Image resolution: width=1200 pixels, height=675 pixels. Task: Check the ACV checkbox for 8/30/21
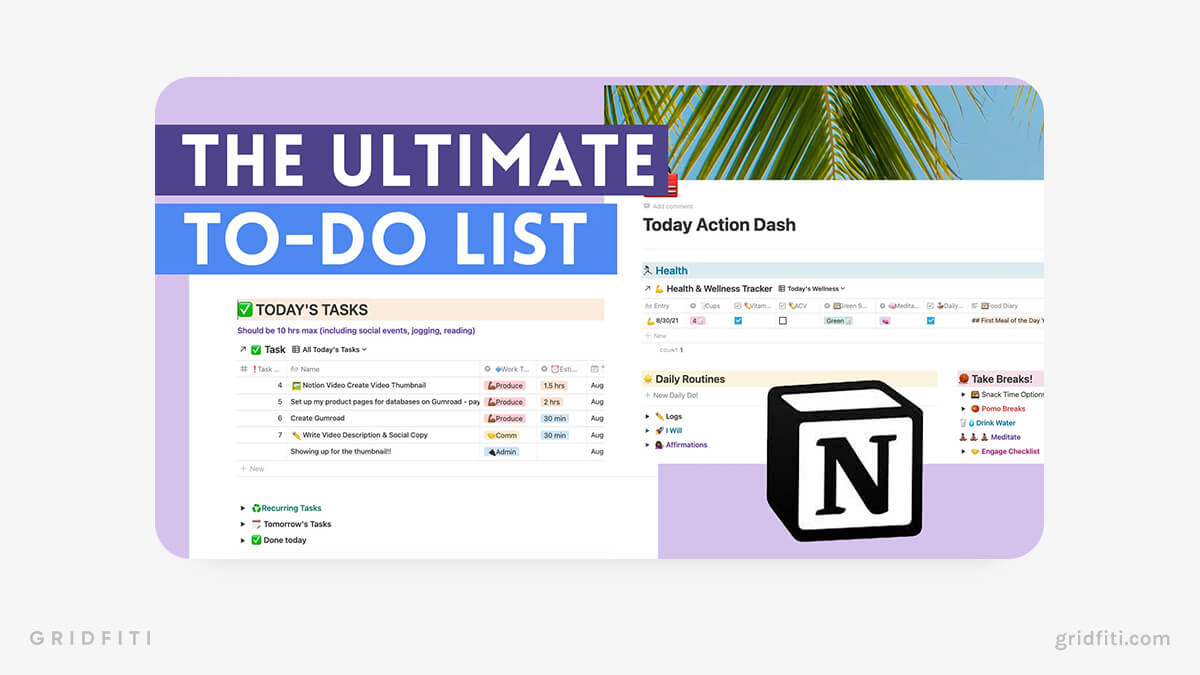click(783, 321)
